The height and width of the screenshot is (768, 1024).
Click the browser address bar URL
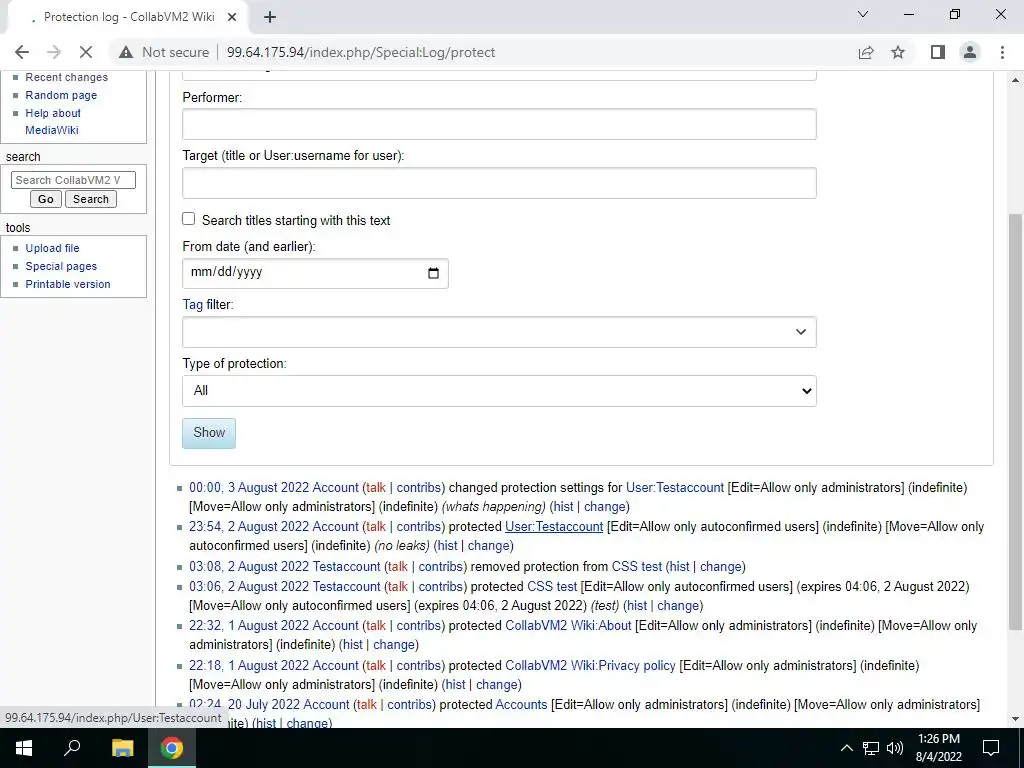[x=360, y=52]
